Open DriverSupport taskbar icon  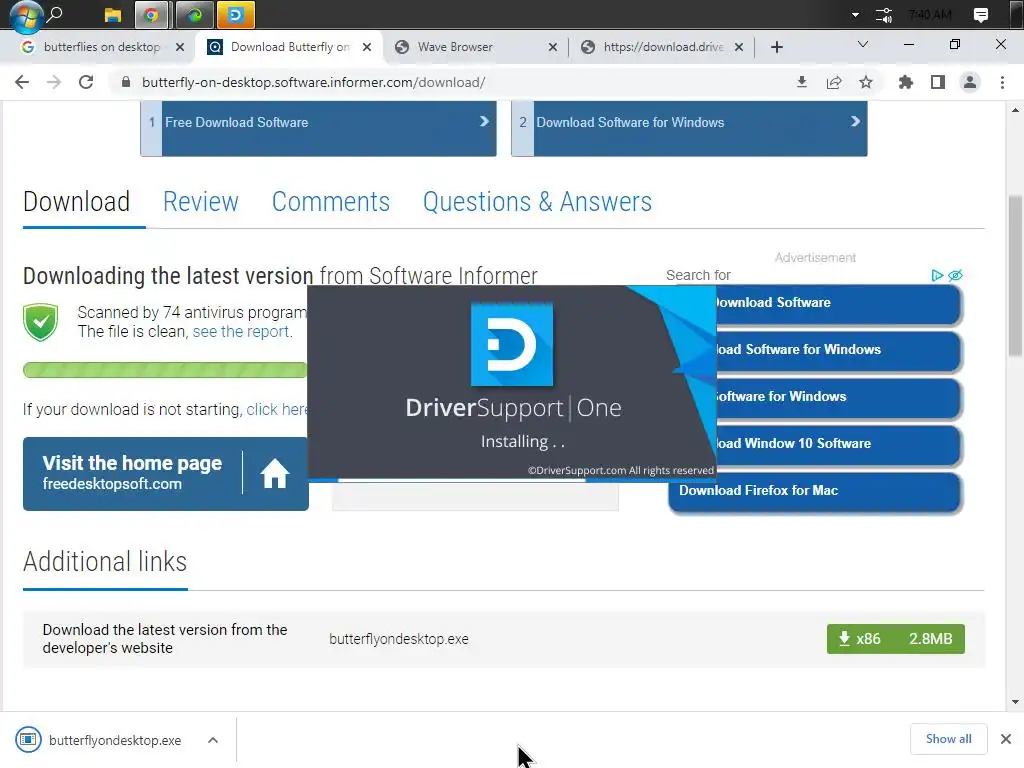tap(235, 14)
